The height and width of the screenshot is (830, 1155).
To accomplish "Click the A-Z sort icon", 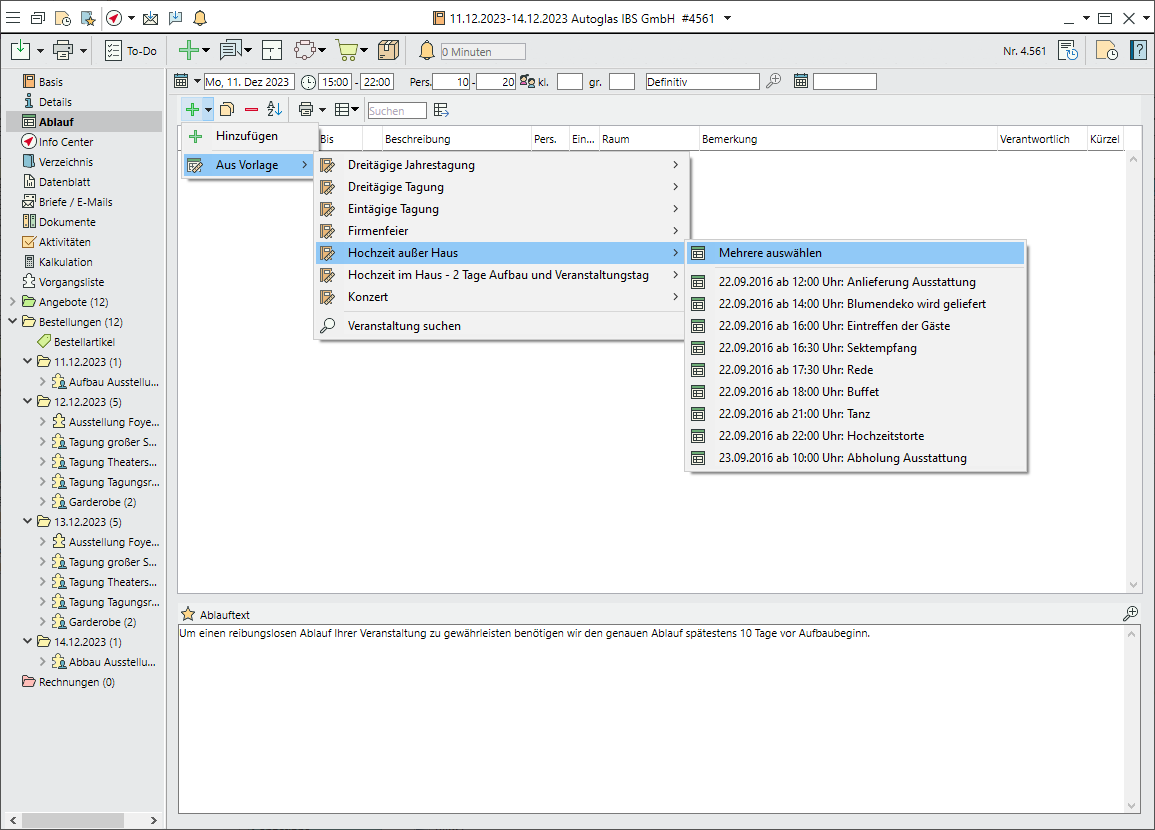I will pos(274,110).
